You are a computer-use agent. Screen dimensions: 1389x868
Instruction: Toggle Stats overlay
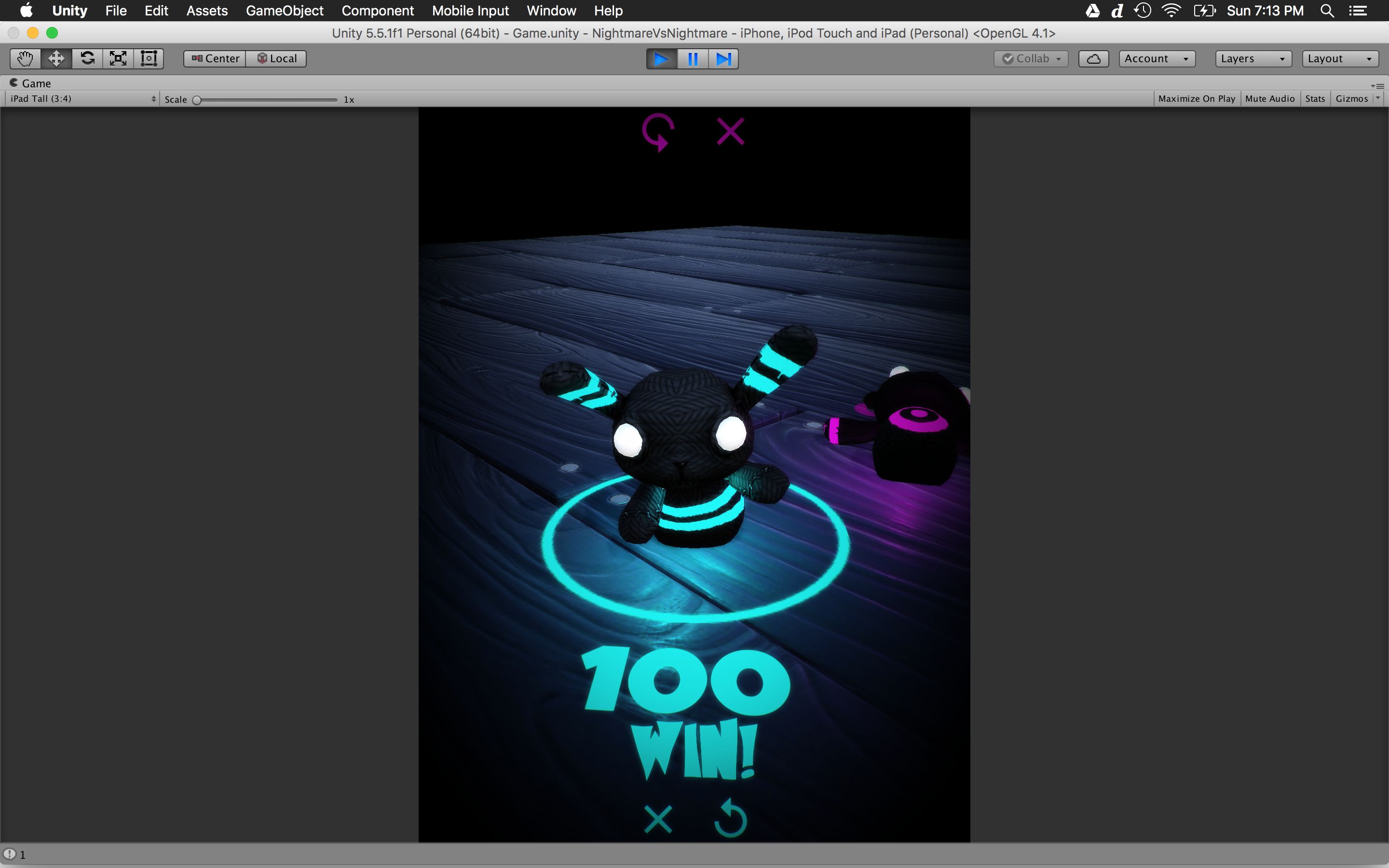[x=1314, y=99]
